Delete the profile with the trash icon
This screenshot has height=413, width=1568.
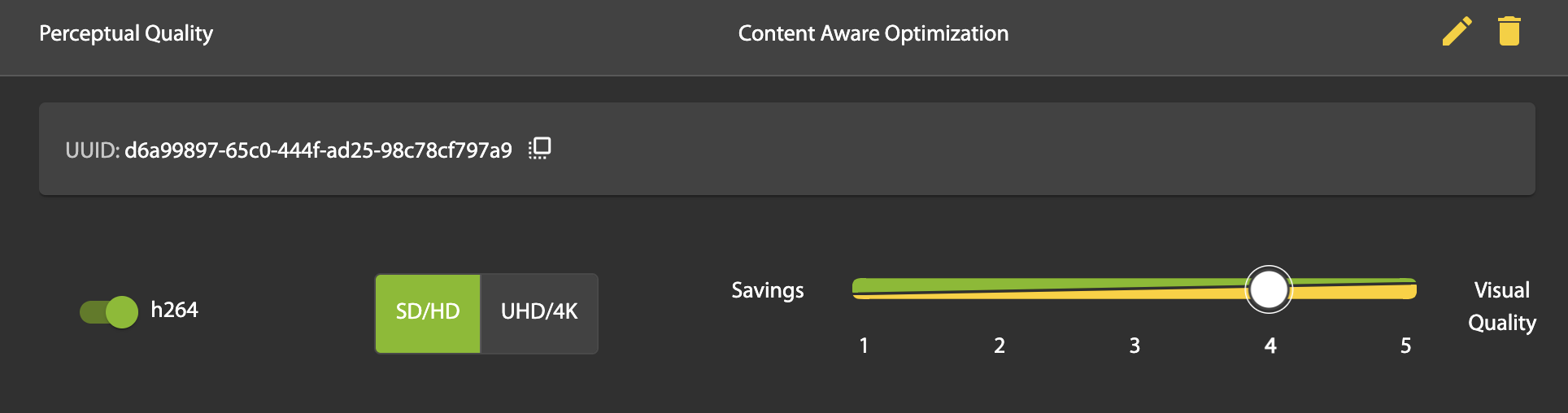click(x=1509, y=32)
